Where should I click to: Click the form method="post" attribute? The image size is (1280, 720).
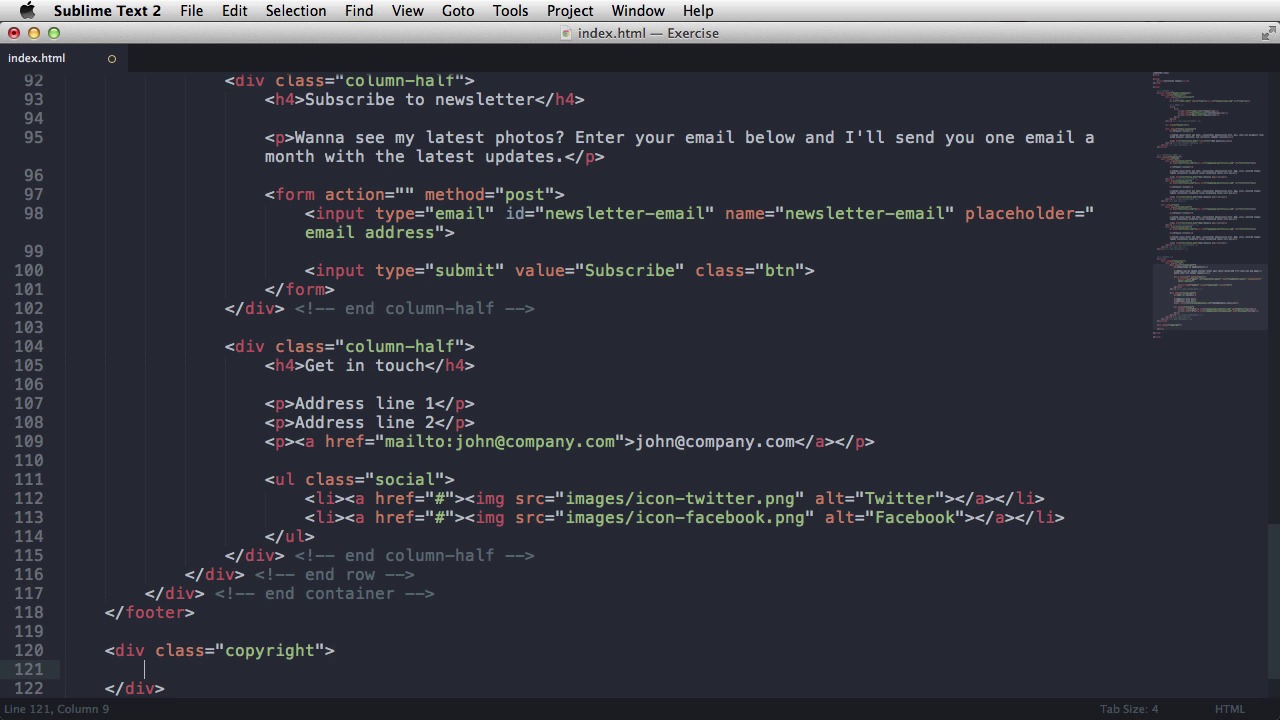tap(490, 194)
